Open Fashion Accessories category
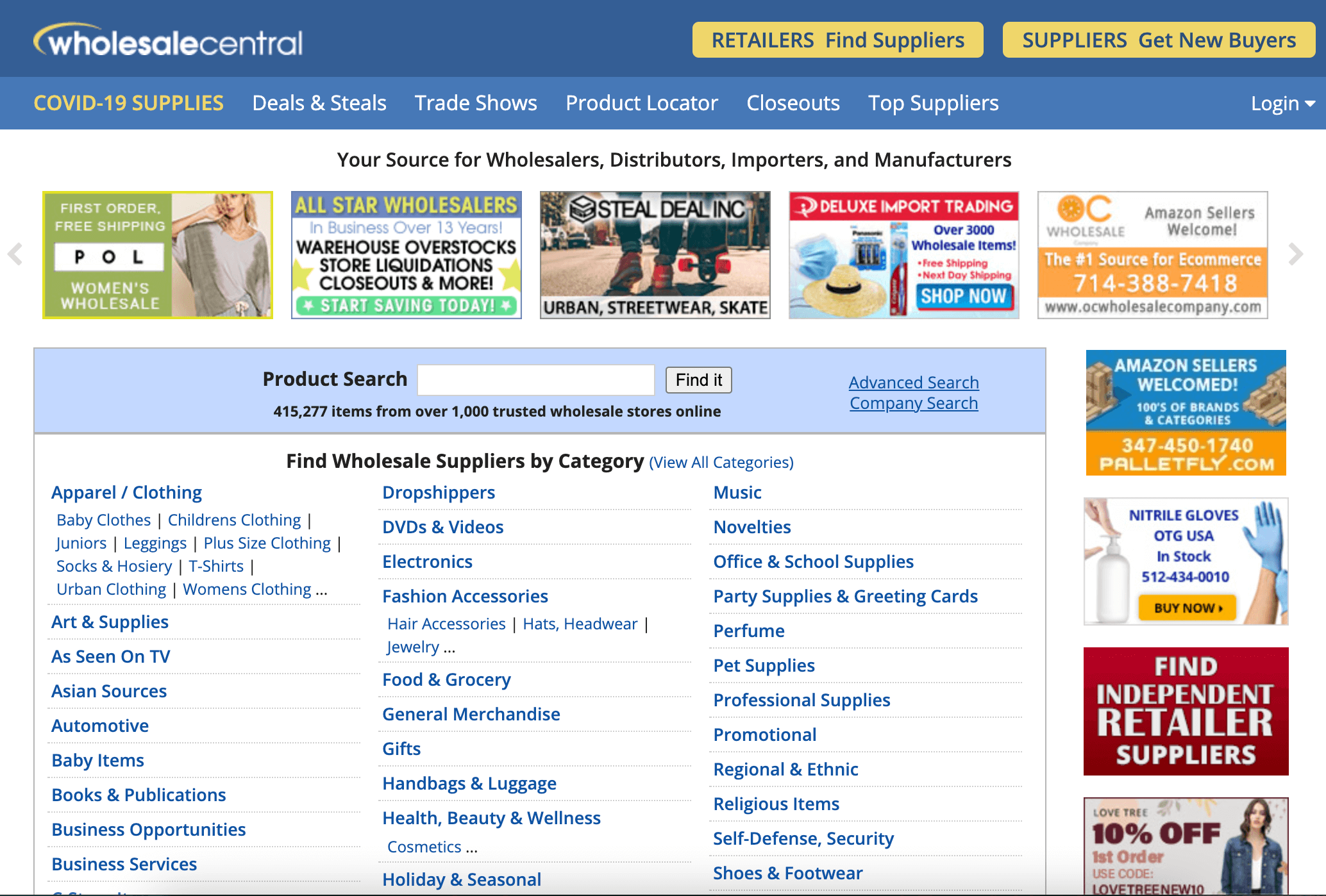Image resolution: width=1326 pixels, height=896 pixels. 465,596
